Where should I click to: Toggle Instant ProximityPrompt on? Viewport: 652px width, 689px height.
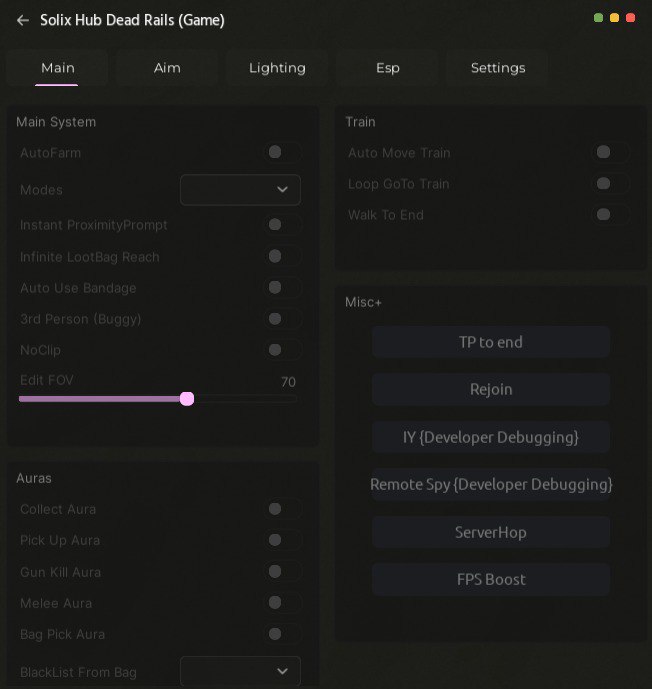pos(282,225)
